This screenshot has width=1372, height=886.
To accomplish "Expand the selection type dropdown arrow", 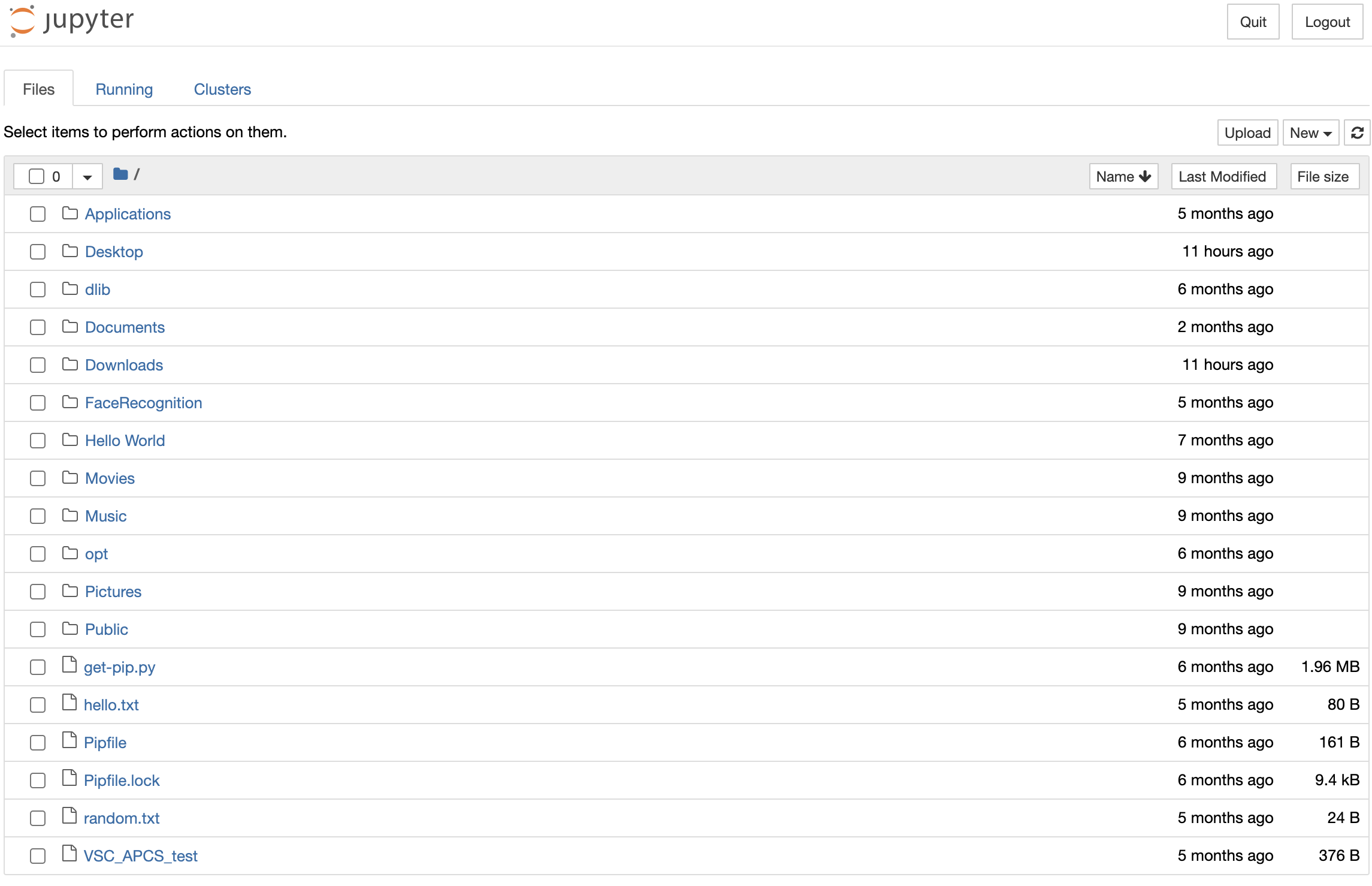I will click(87, 177).
